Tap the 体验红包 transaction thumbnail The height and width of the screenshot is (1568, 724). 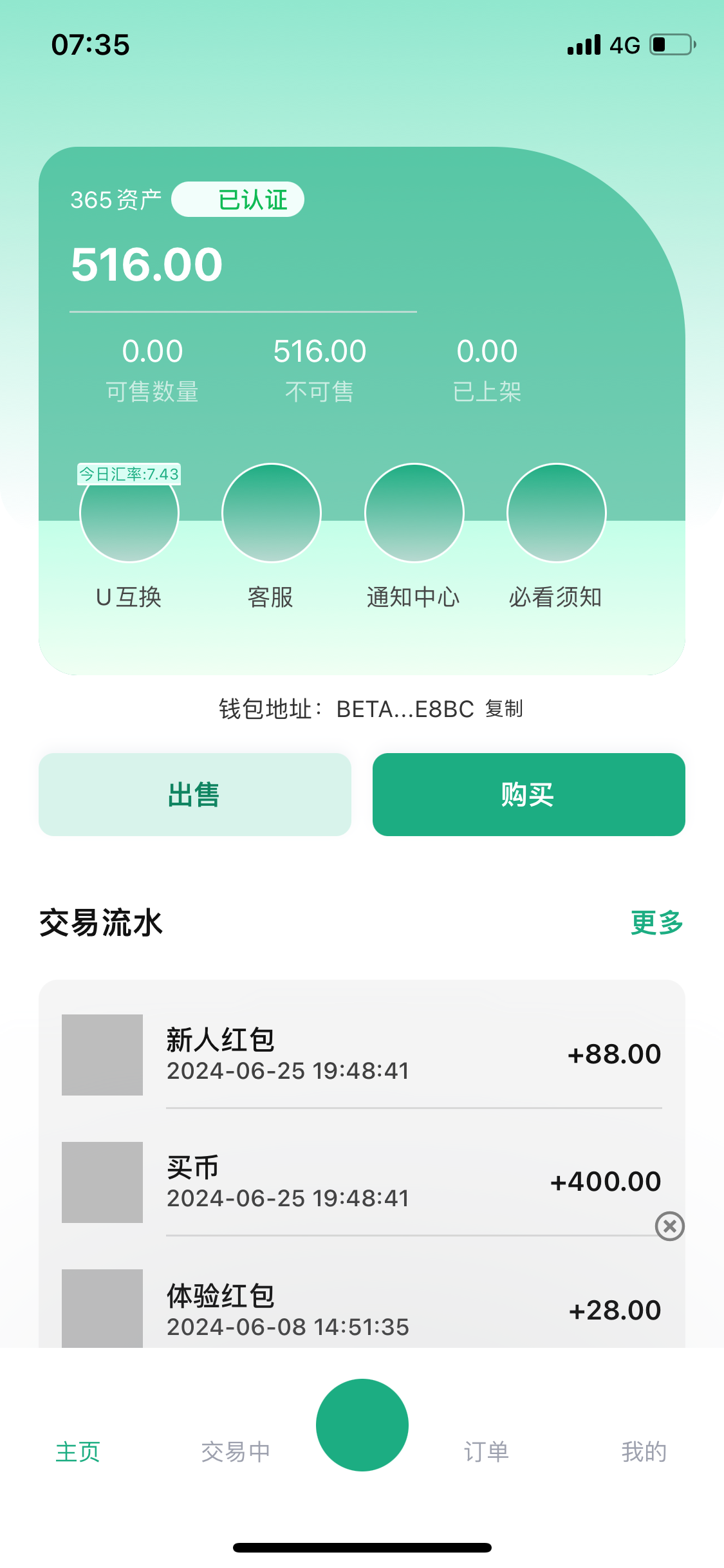[102, 1308]
